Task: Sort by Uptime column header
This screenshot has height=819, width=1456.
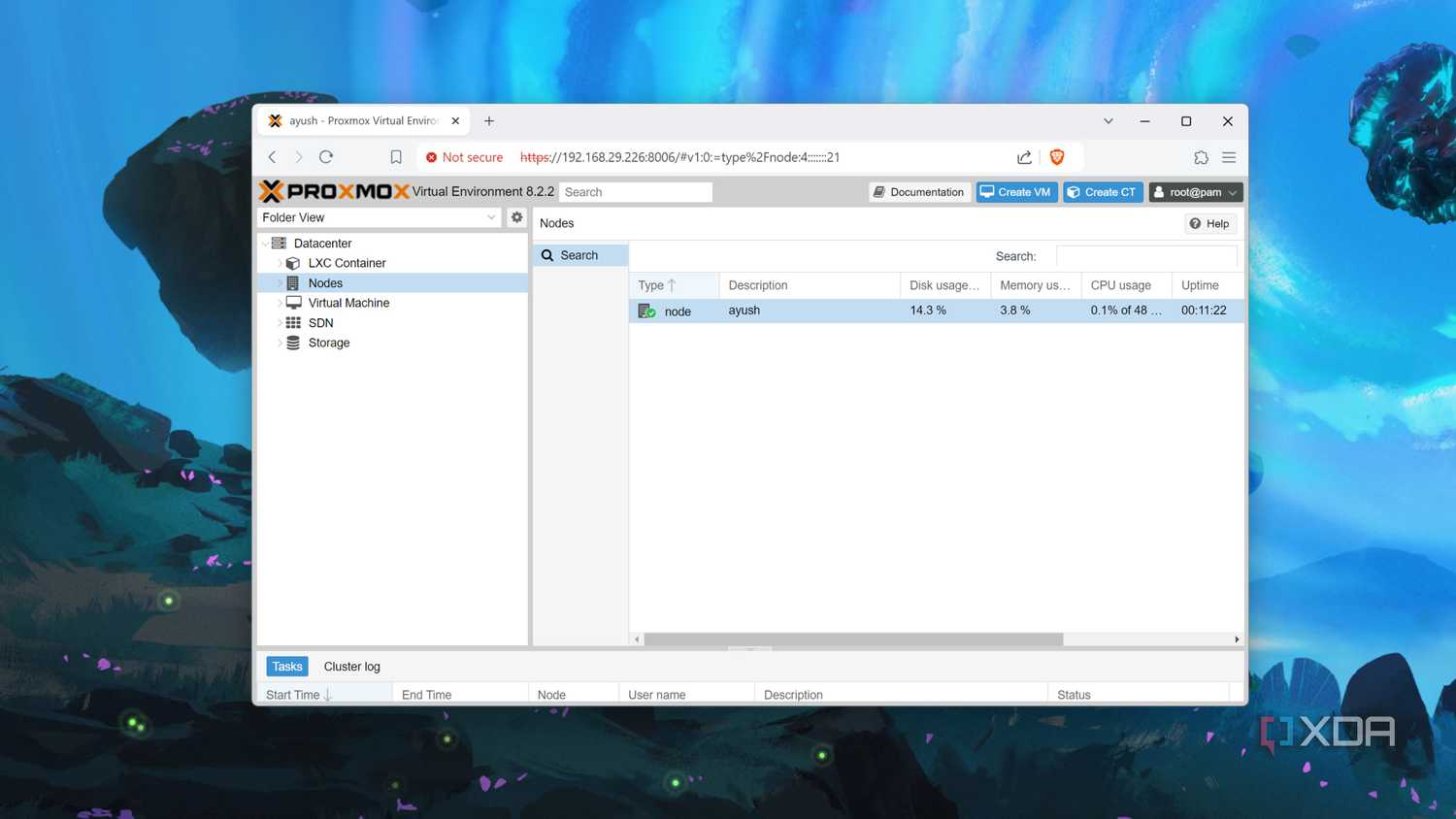Action: (1208, 285)
